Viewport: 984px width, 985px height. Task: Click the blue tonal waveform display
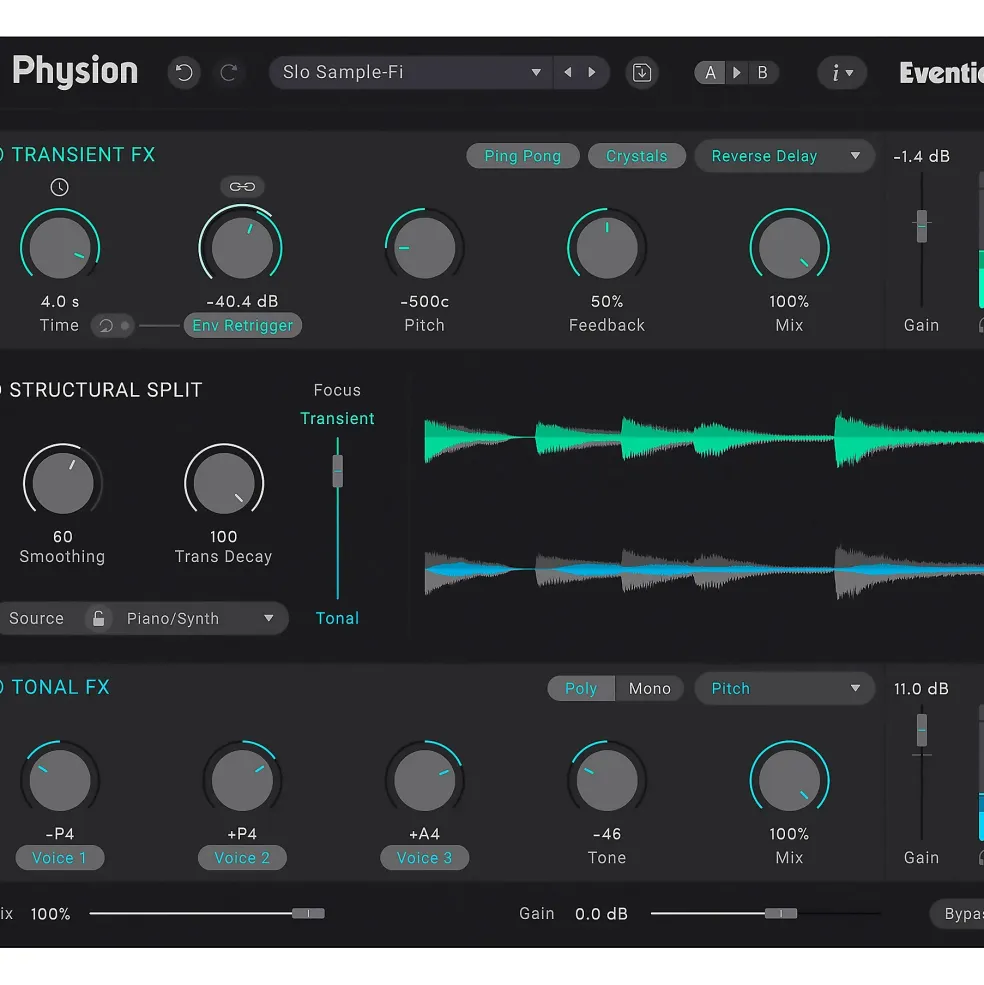click(704, 570)
